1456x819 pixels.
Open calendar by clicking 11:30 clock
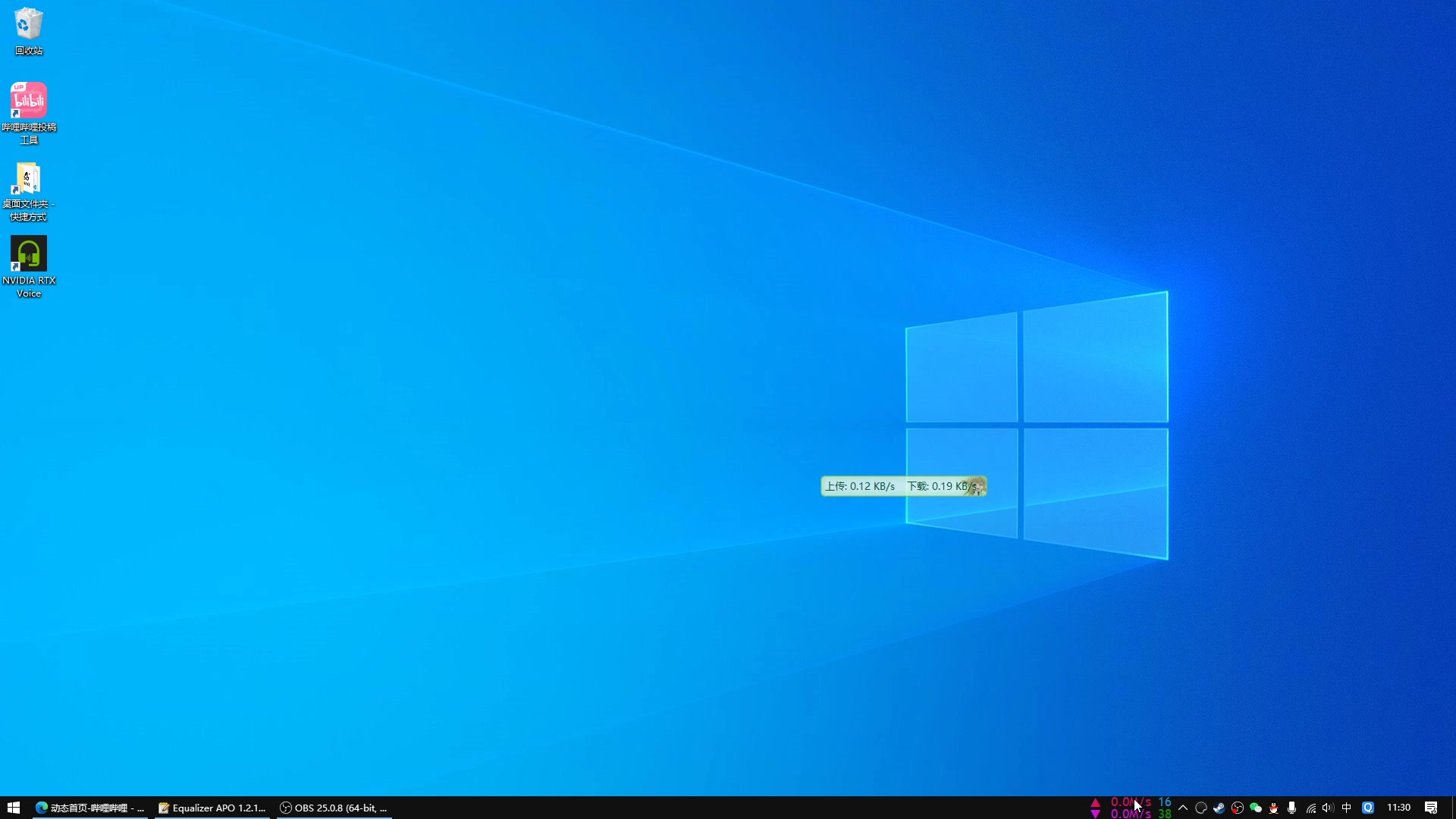1399,808
